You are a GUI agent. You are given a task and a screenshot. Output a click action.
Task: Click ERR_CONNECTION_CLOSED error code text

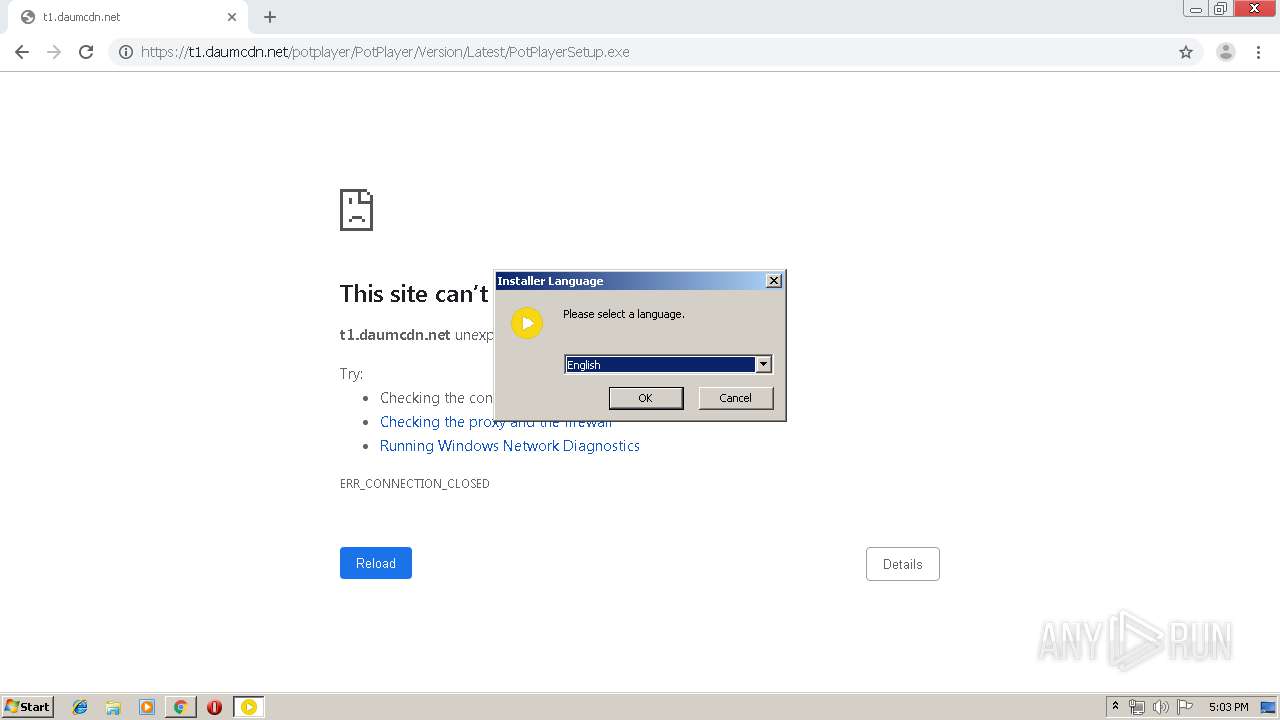[415, 484]
